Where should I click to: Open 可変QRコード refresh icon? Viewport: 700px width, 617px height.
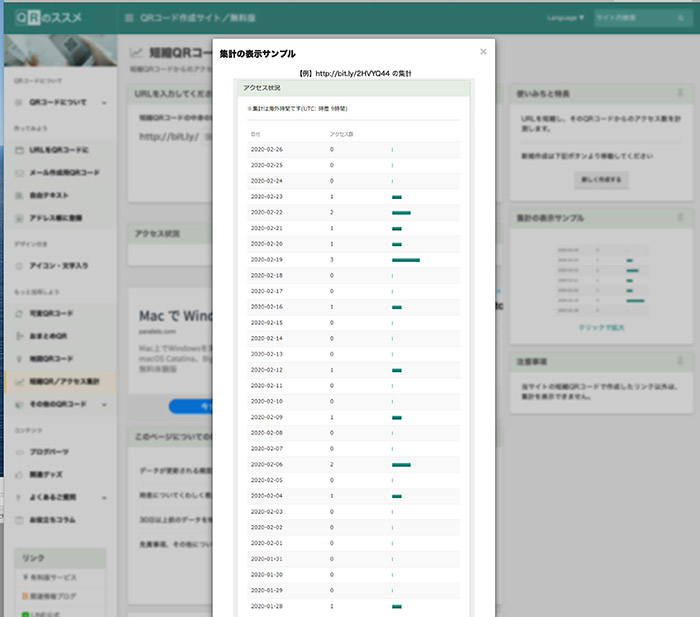tap(19, 314)
